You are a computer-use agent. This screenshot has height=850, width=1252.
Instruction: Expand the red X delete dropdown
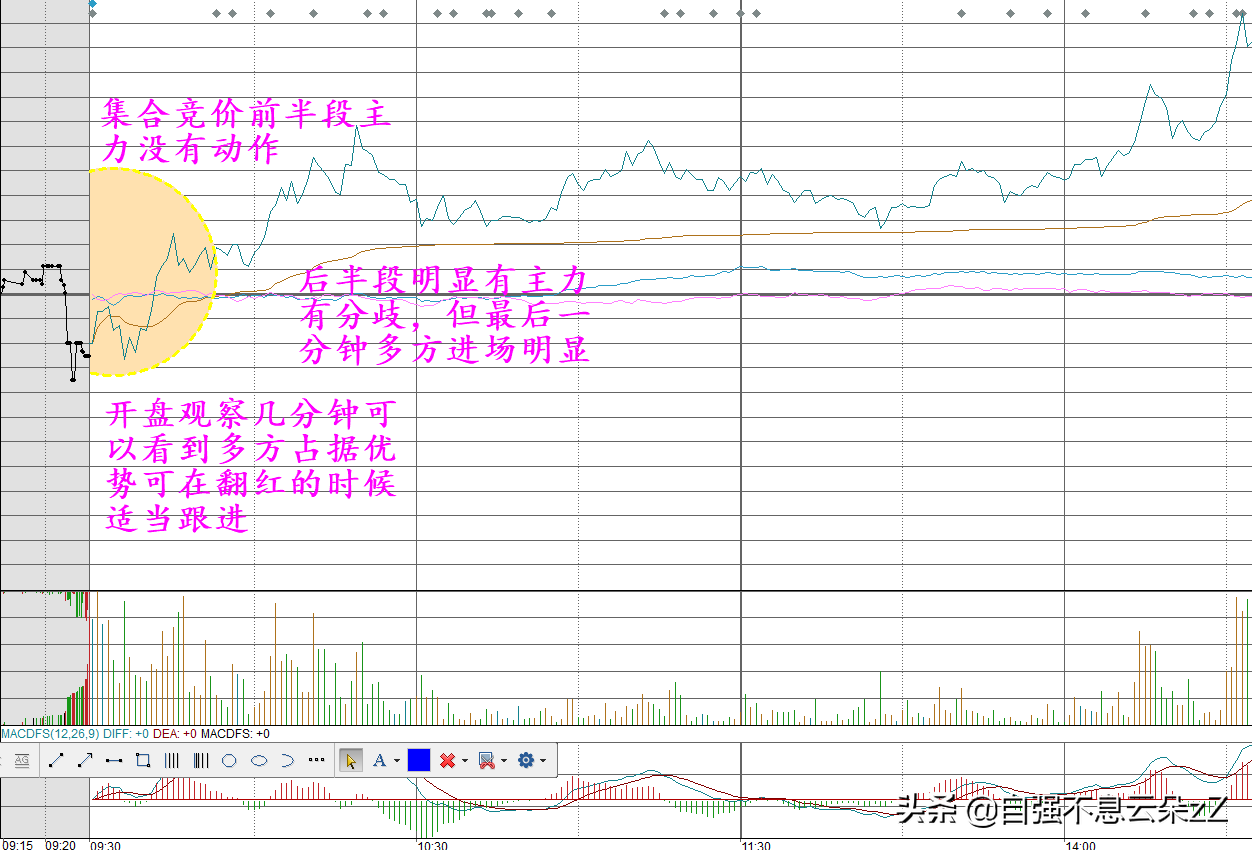465,761
